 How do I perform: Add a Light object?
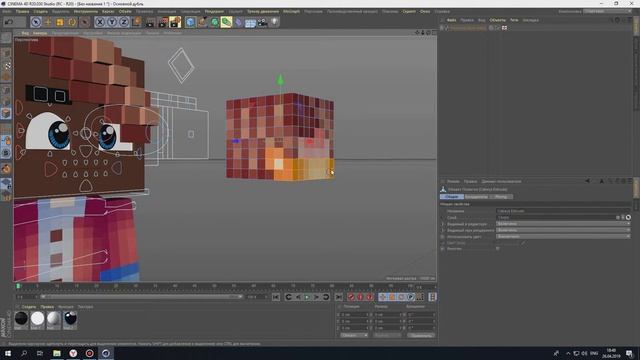[x=275, y=22]
